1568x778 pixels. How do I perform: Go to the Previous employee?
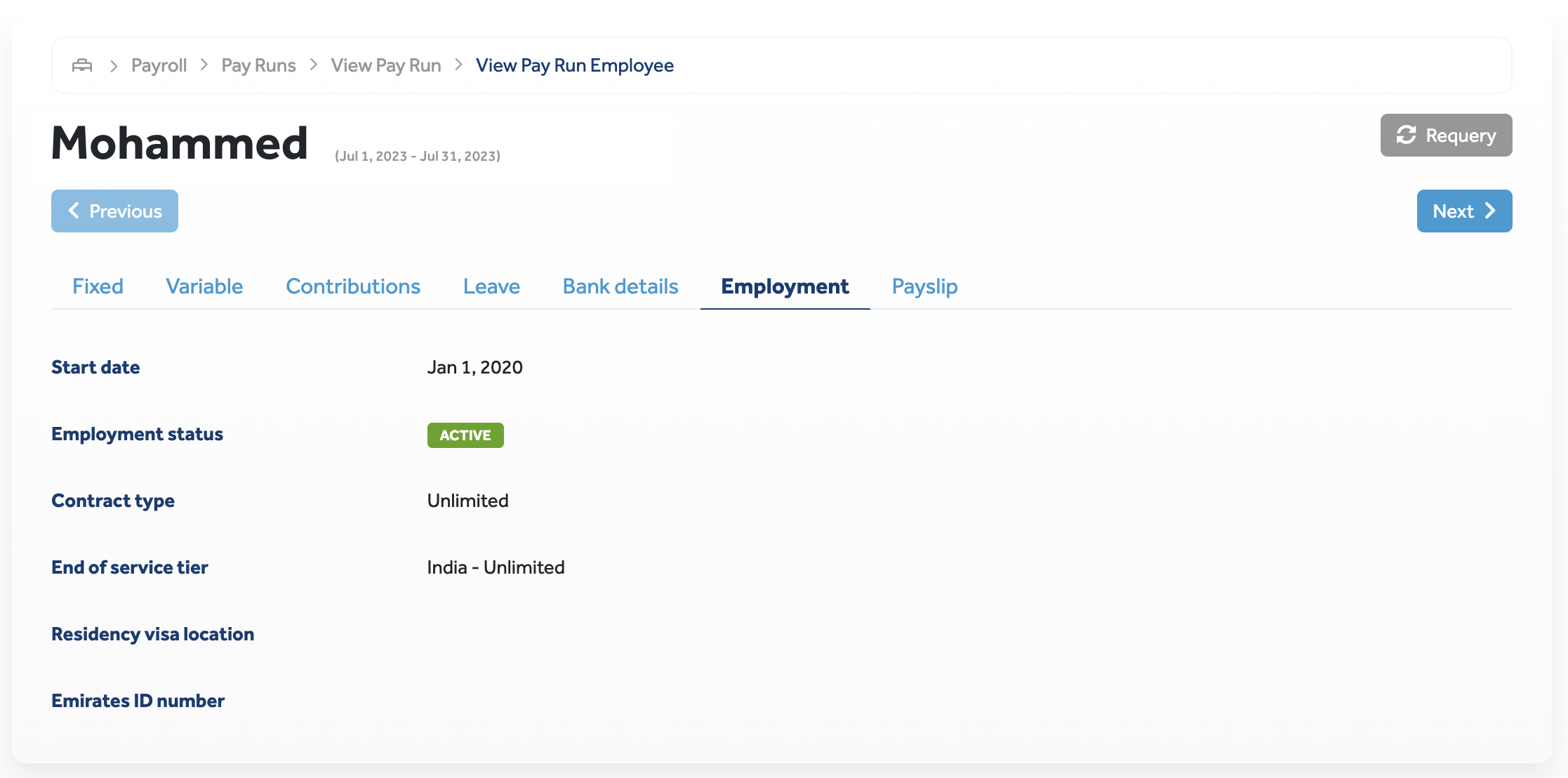[114, 211]
